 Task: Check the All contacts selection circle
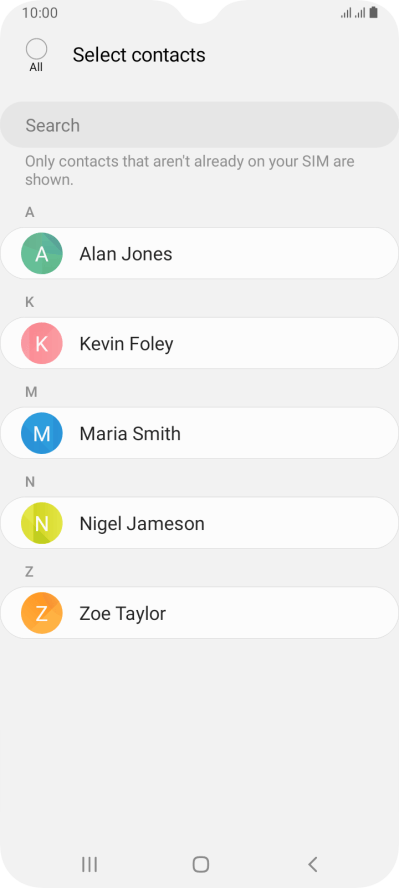[x=36, y=49]
